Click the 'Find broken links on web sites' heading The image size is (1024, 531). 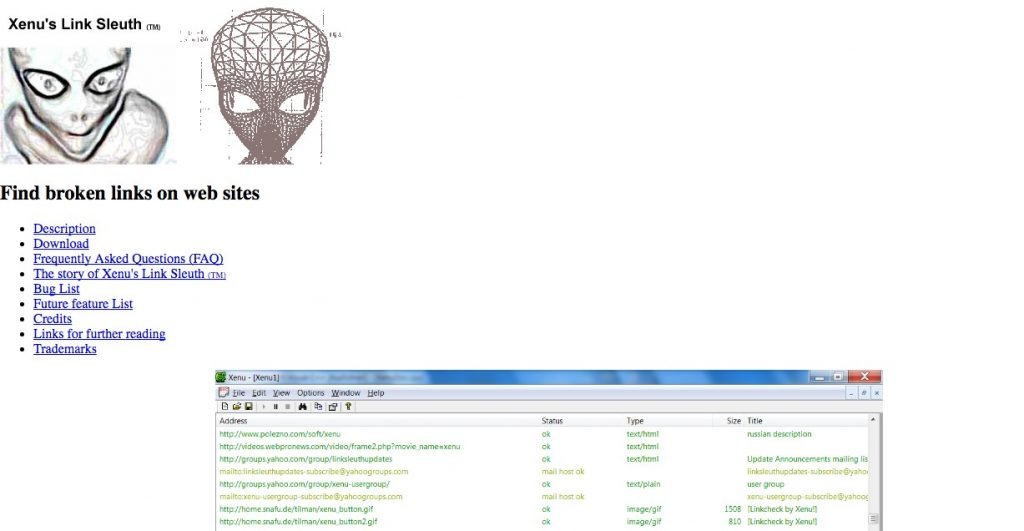click(x=130, y=193)
